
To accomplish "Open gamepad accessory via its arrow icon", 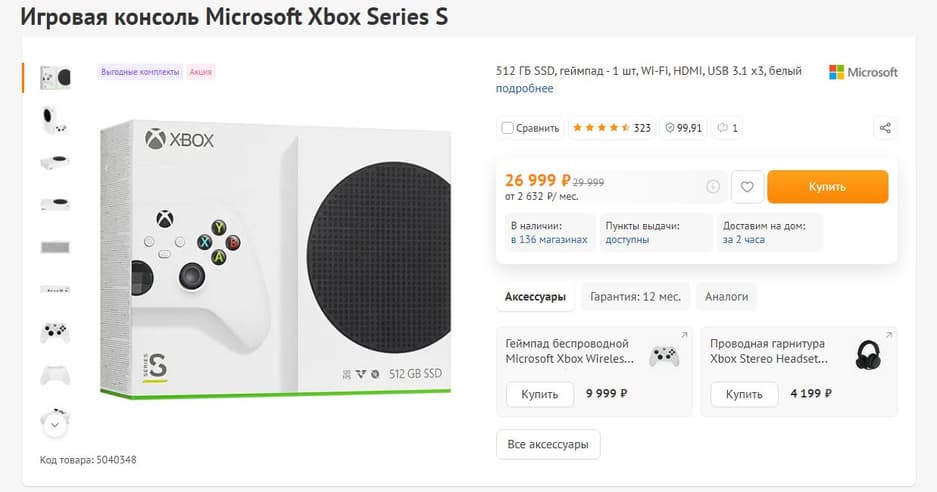I will pyautogui.click(x=684, y=335).
